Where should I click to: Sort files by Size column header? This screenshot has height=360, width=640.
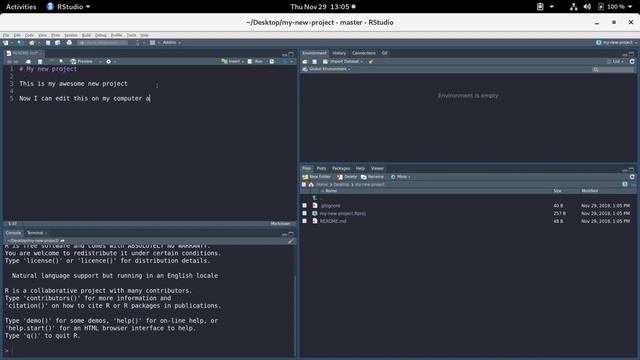(x=558, y=191)
